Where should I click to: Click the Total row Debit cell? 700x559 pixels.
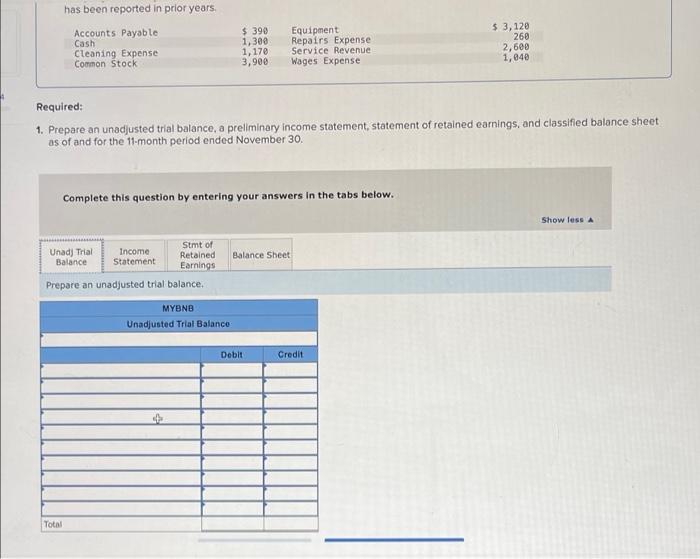click(x=232, y=523)
